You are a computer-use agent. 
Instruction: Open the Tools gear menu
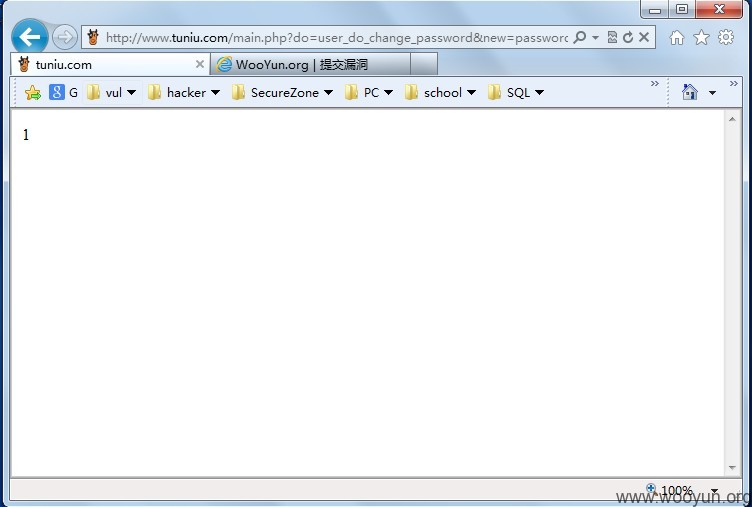(x=726, y=37)
